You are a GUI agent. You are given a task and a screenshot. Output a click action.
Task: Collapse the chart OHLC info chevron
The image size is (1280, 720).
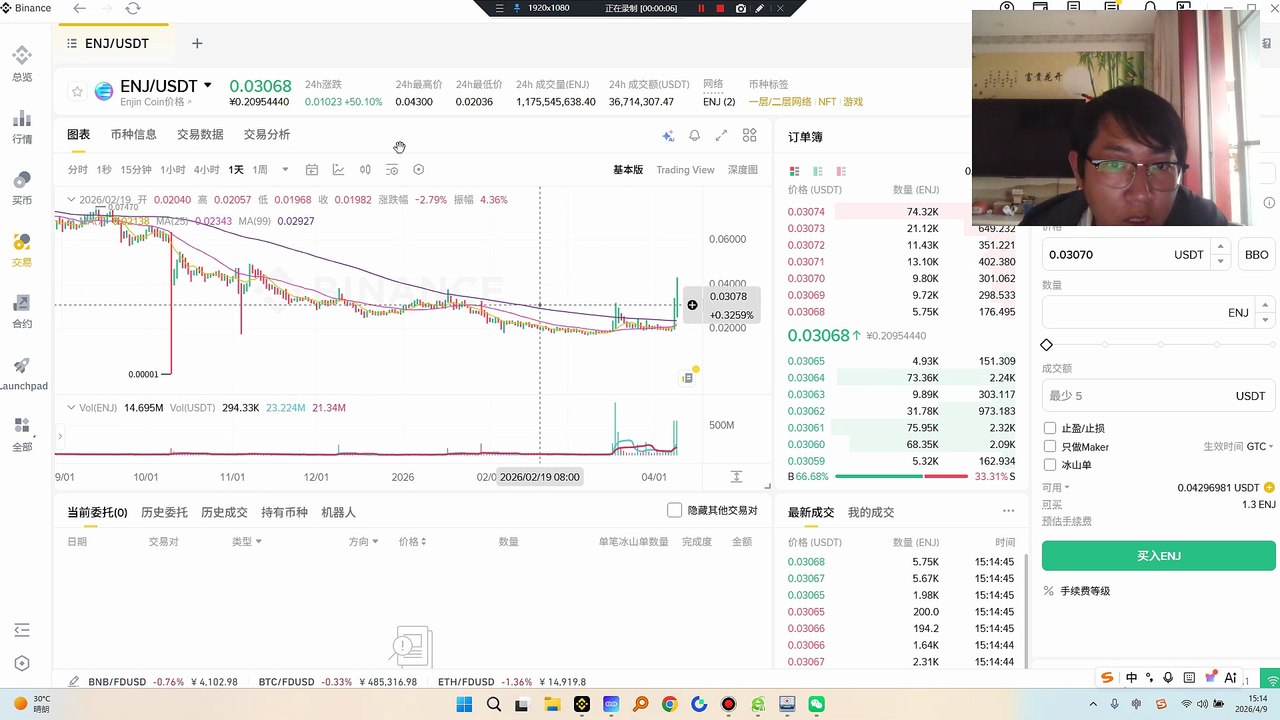72,200
